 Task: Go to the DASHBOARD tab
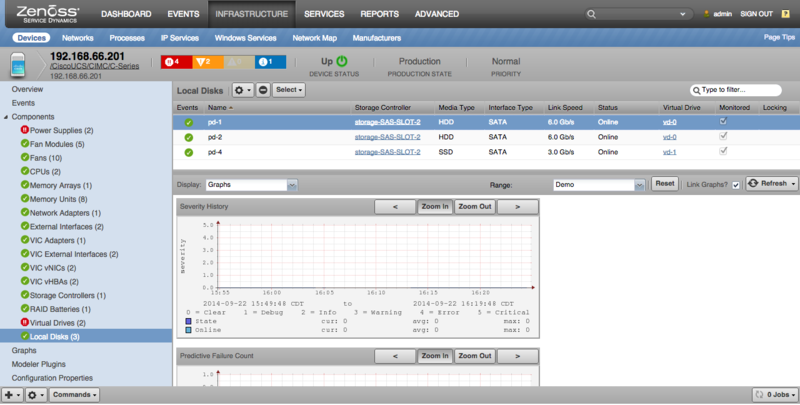126,14
